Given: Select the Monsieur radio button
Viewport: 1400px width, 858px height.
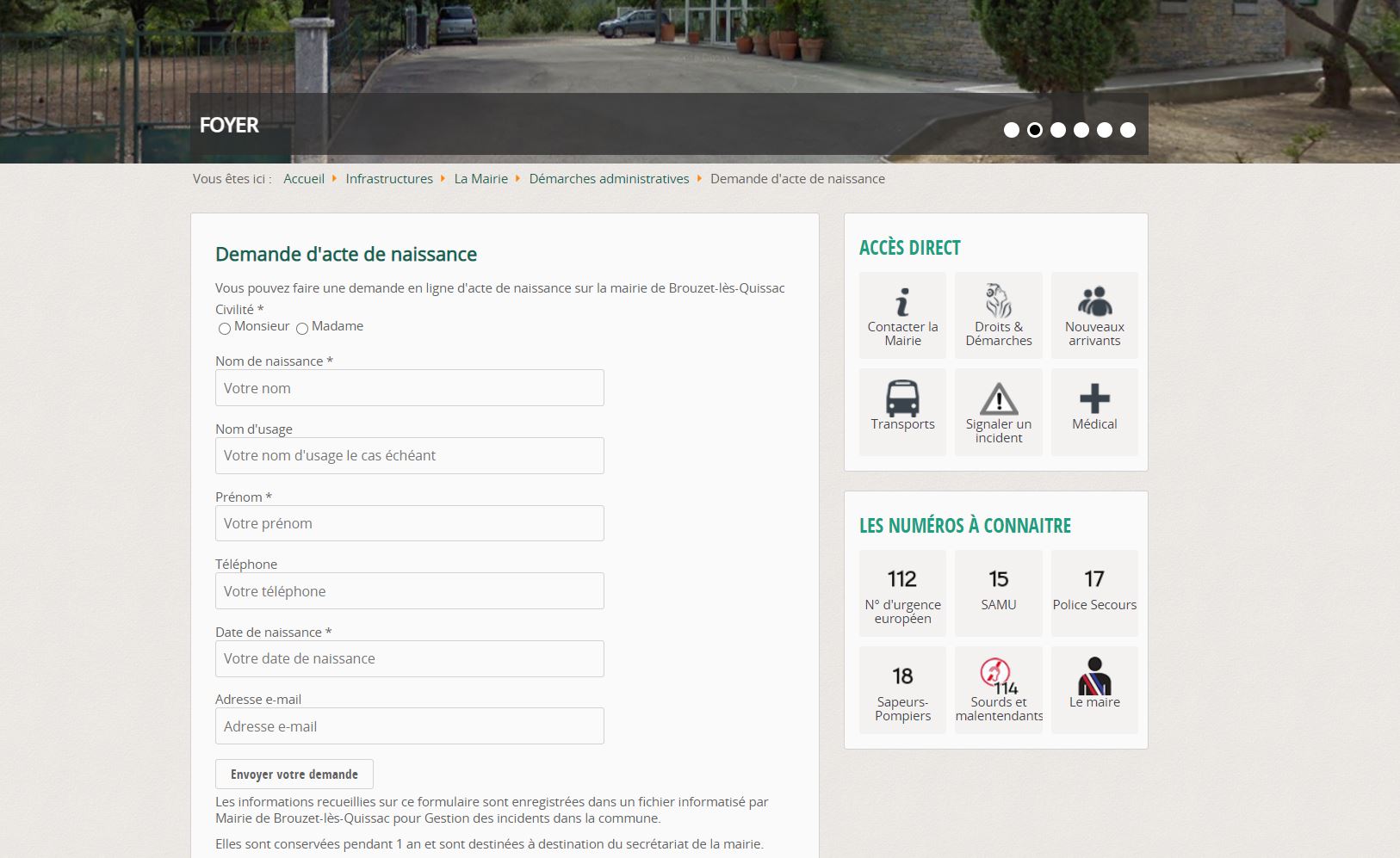Looking at the screenshot, I should (x=225, y=329).
